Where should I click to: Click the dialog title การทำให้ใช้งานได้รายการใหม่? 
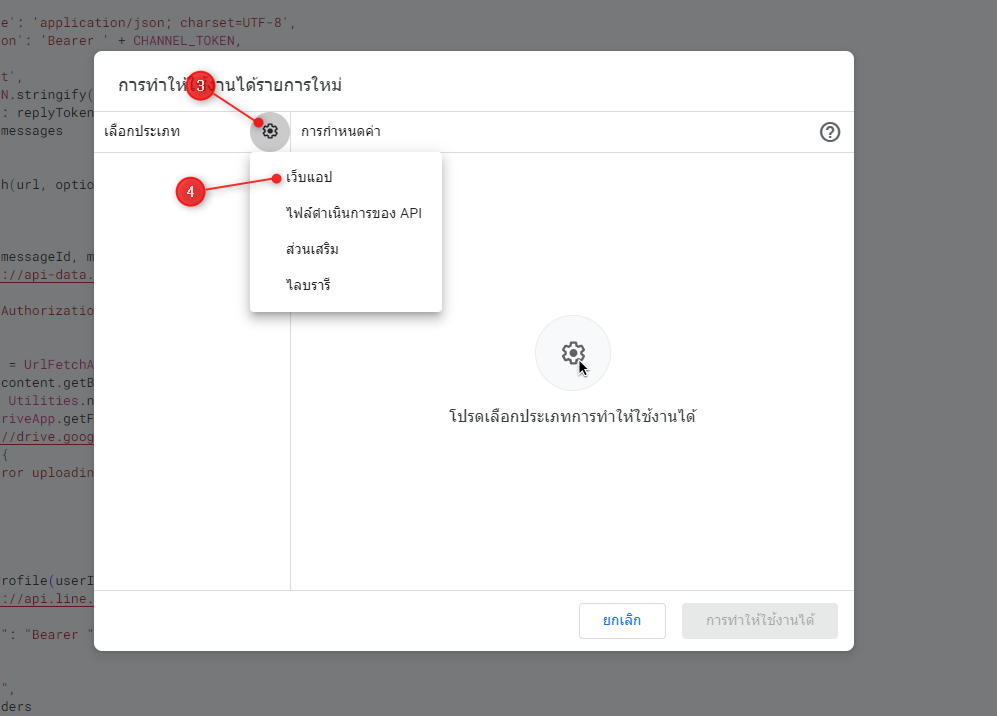pos(230,84)
